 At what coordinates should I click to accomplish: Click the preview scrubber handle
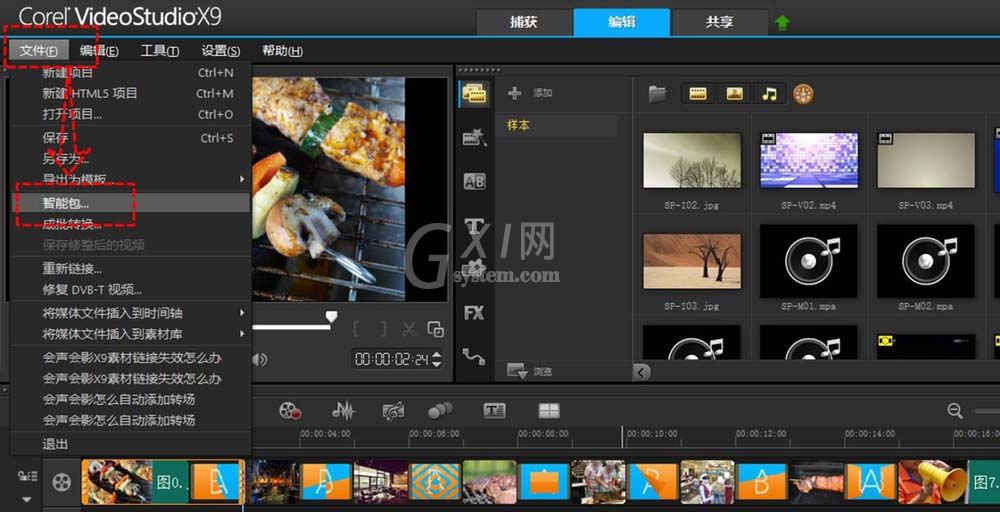tap(331, 316)
